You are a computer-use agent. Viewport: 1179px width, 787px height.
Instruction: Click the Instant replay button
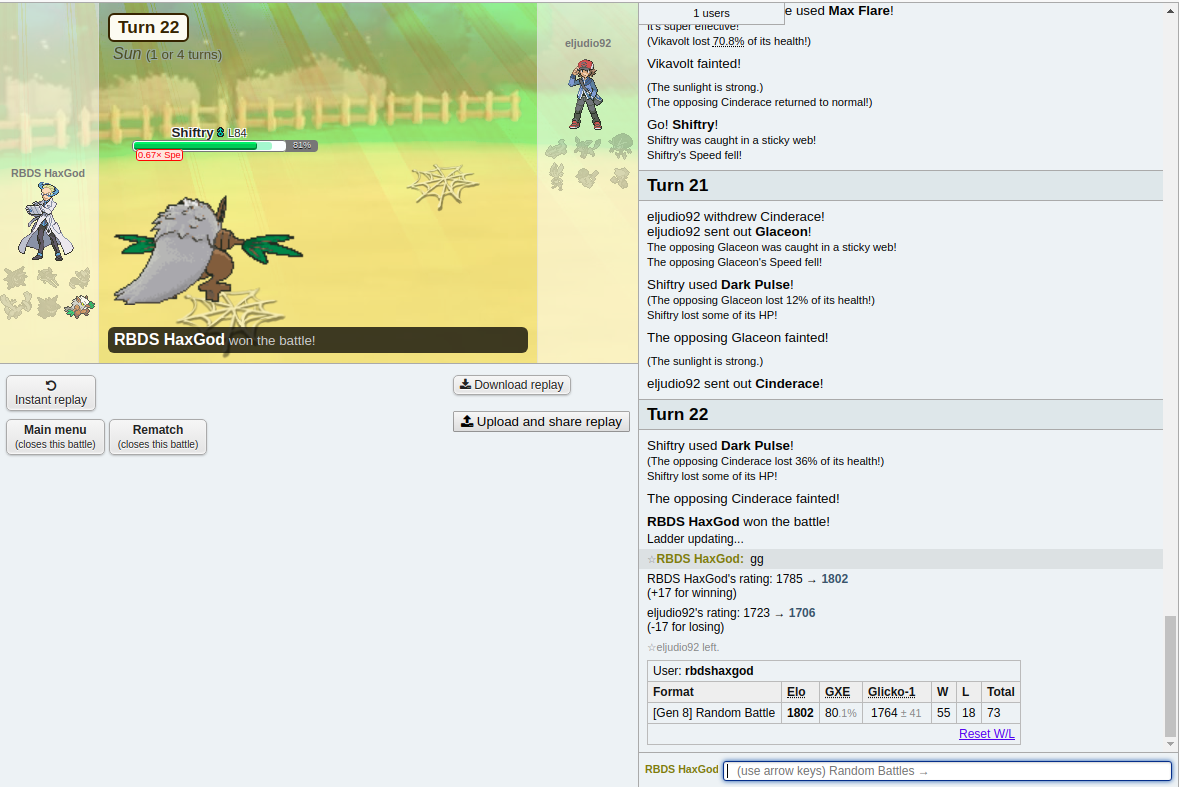point(51,392)
